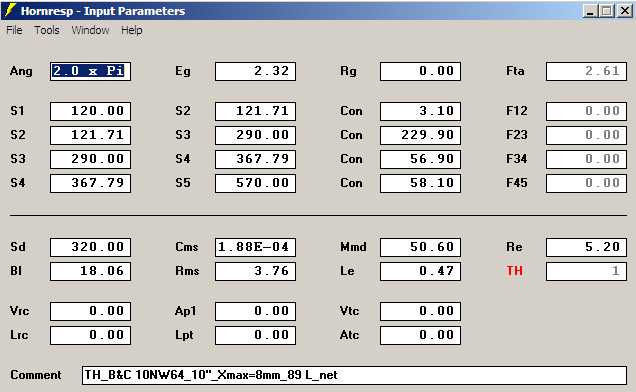Click the Ang label
This screenshot has height=392, width=636.
tap(21, 71)
